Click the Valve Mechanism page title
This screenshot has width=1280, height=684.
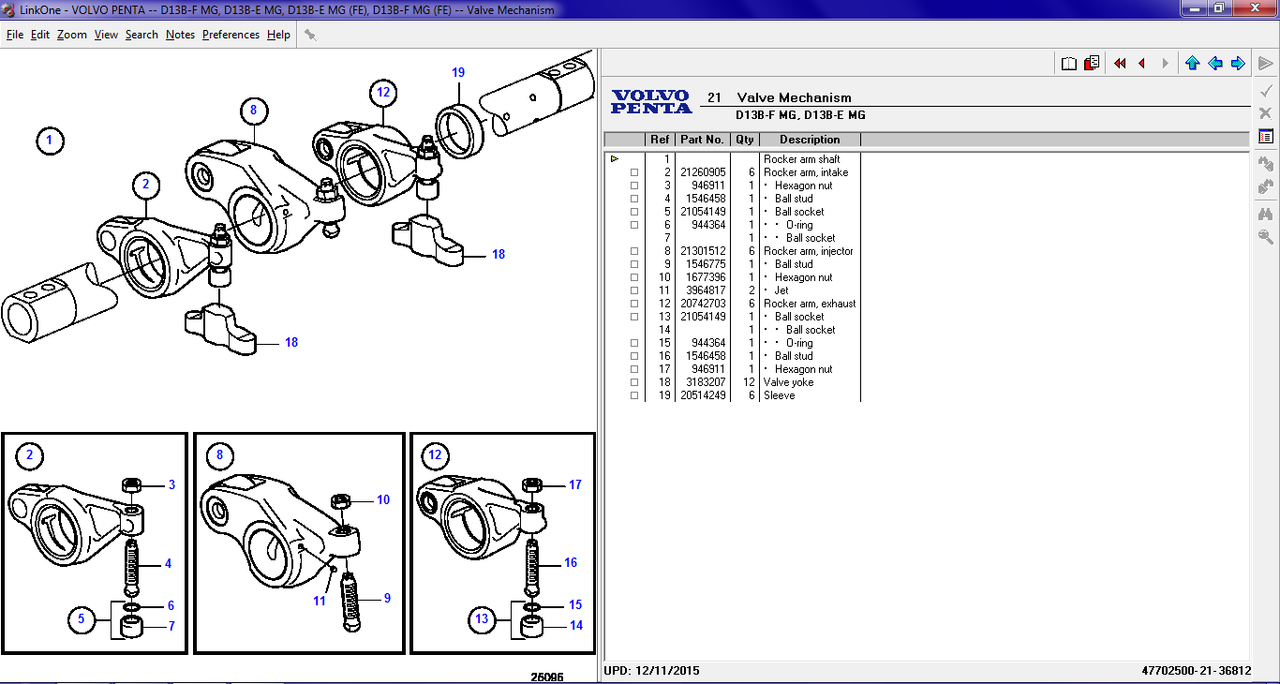(x=794, y=98)
